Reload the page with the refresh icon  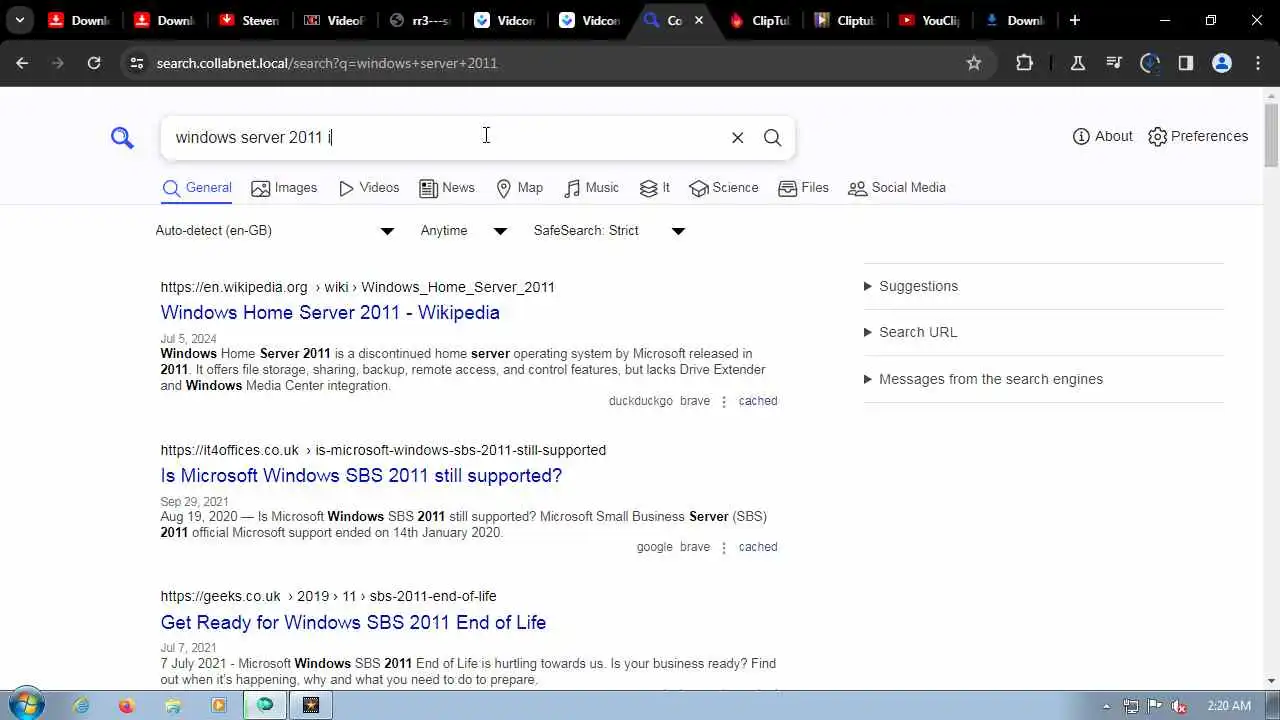coord(94,63)
